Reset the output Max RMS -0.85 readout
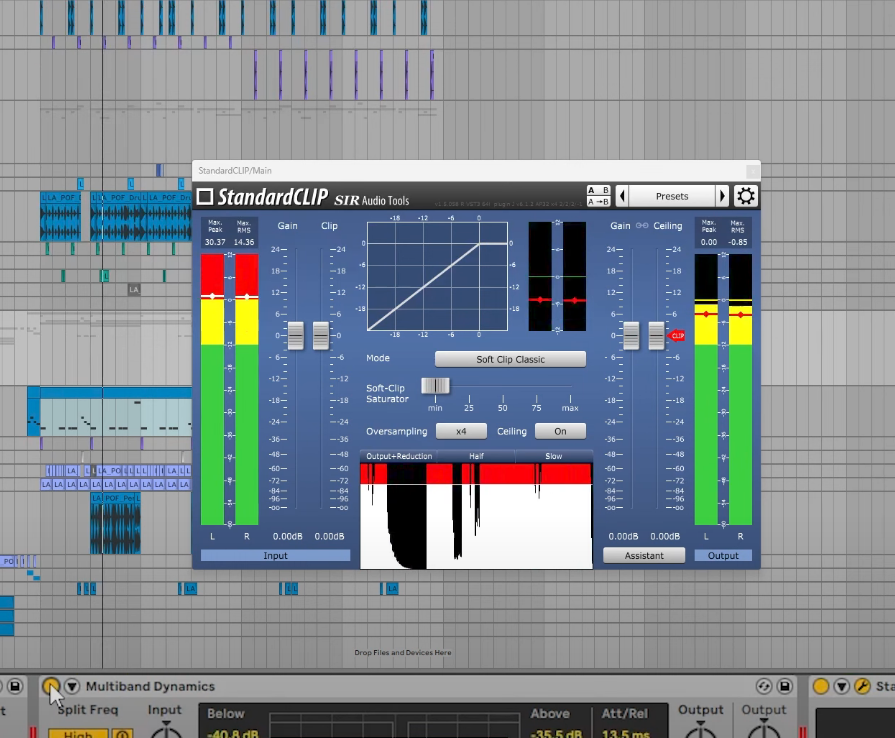This screenshot has width=895, height=738. point(737,242)
